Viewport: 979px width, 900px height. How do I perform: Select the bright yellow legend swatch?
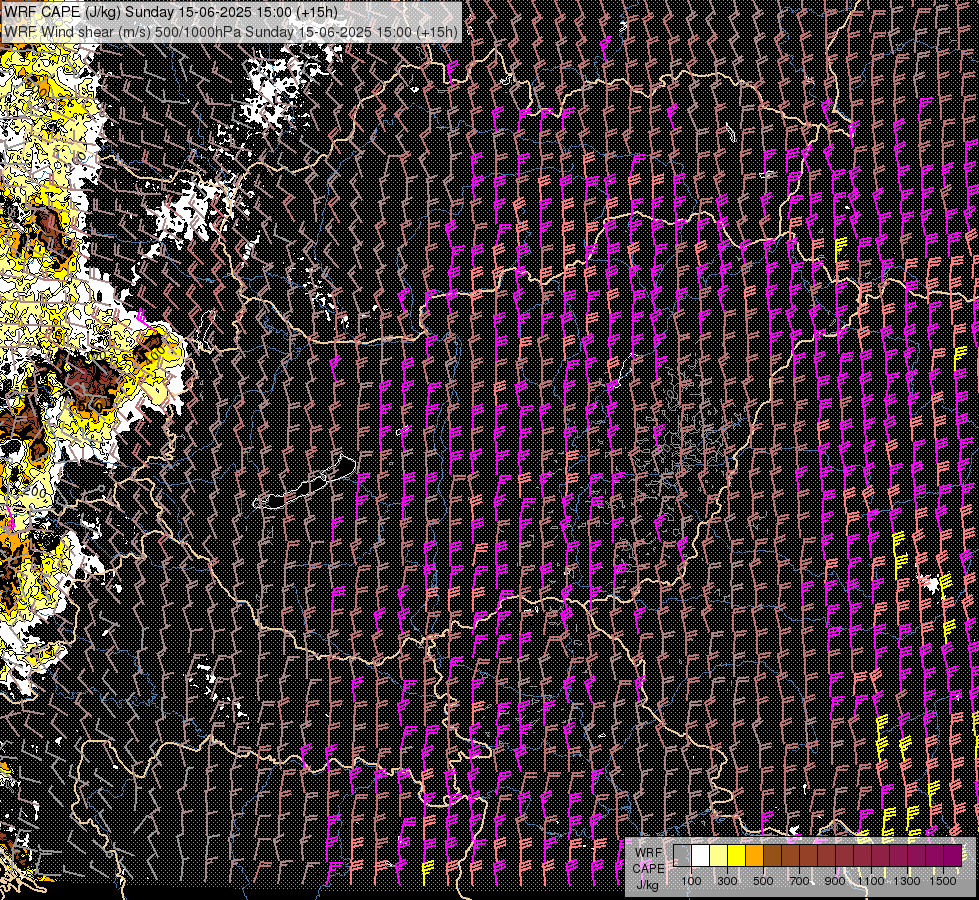tap(737, 855)
